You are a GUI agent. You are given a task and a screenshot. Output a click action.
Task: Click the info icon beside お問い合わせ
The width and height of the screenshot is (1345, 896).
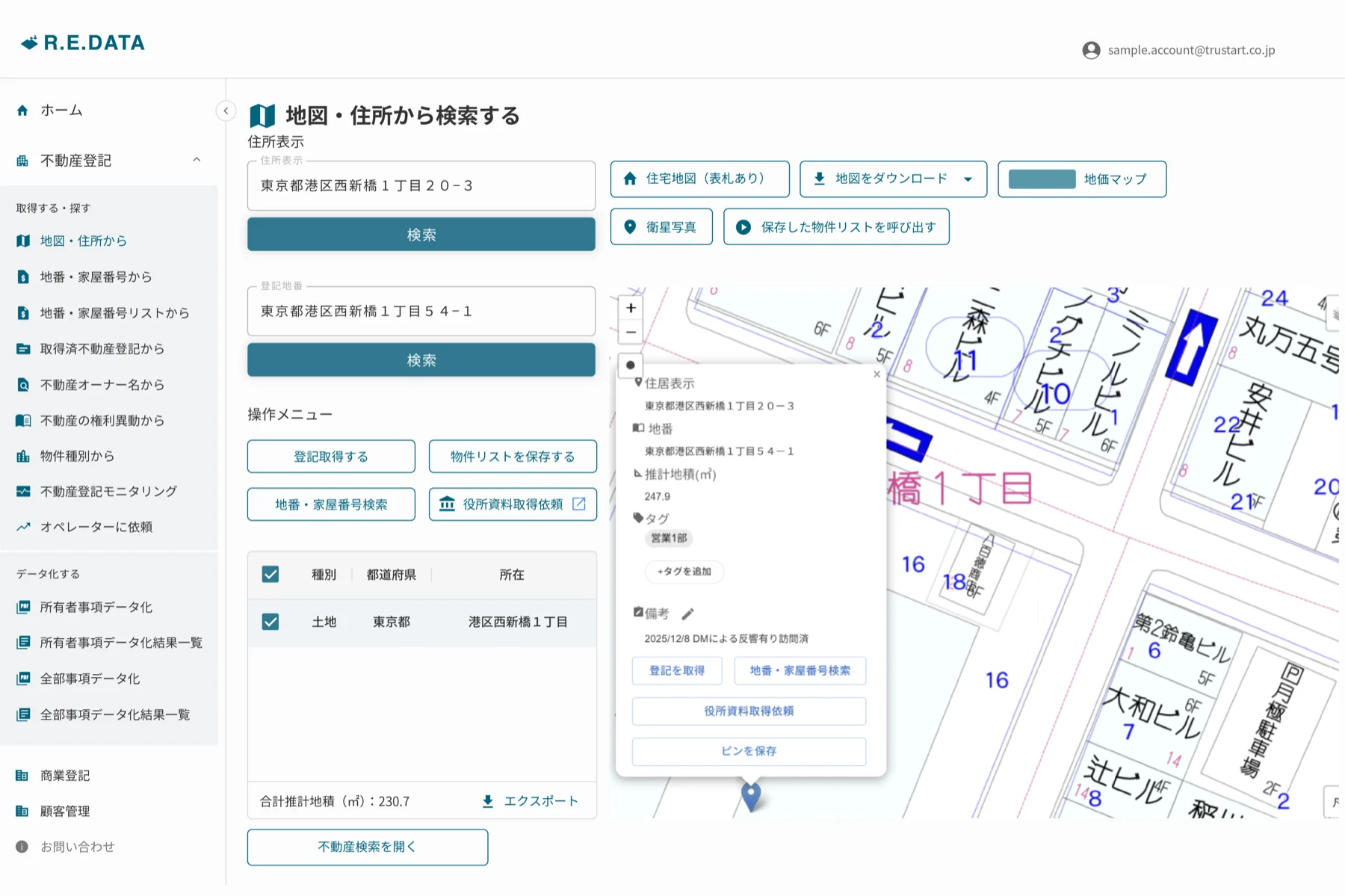tap(22, 847)
